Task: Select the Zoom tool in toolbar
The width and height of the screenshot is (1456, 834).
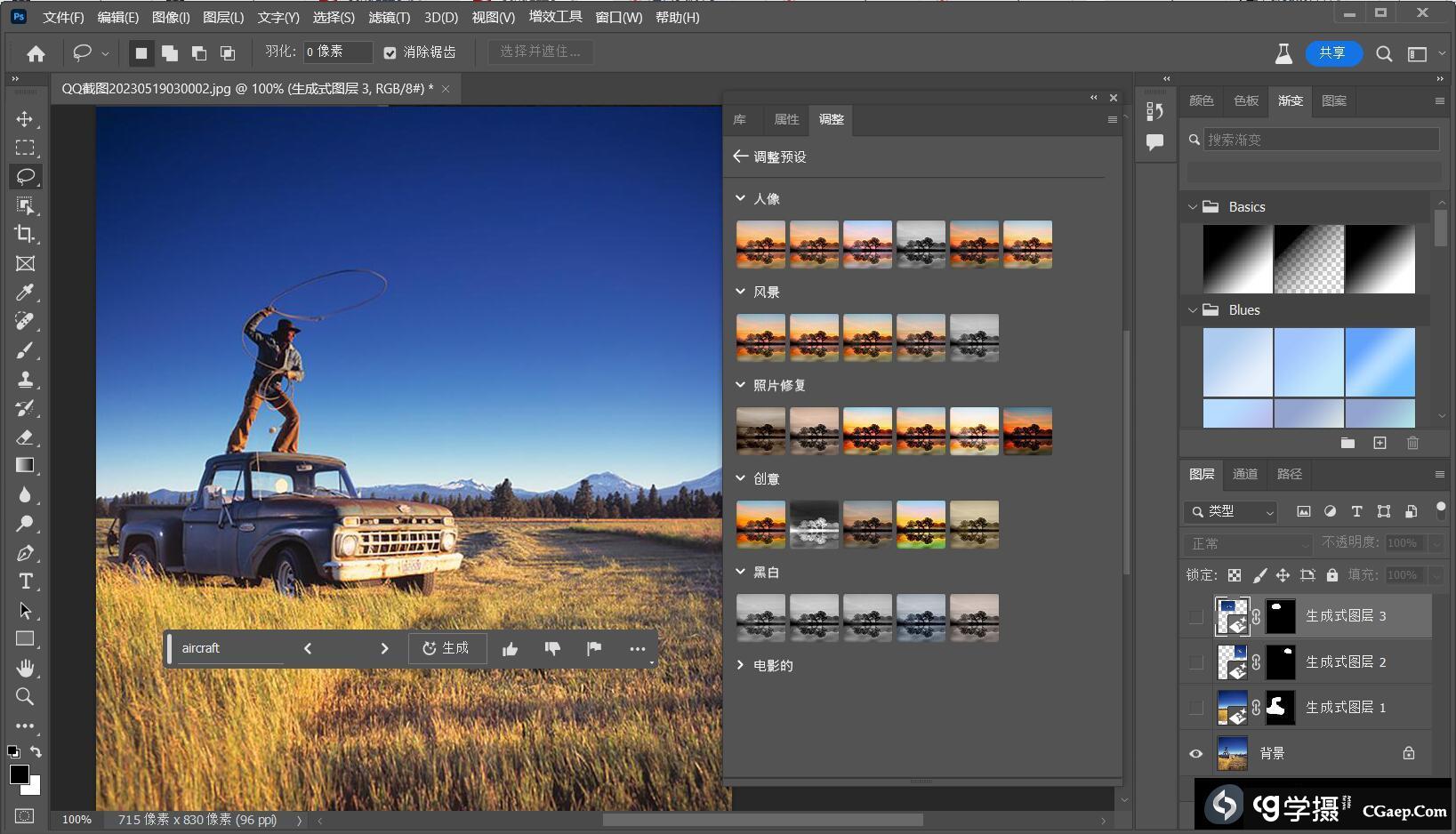Action: [25, 696]
